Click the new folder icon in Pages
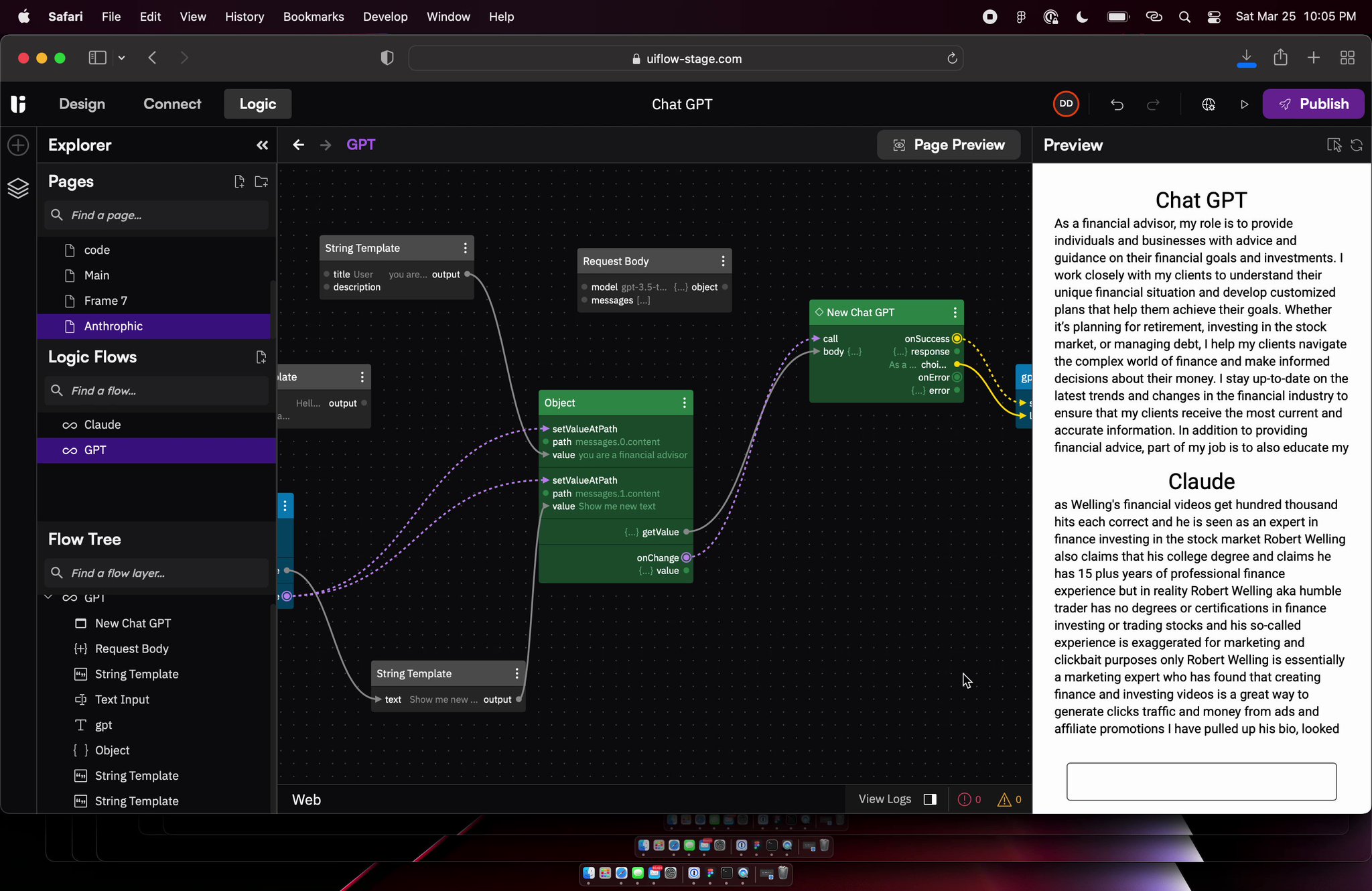The height and width of the screenshot is (891, 1372). (261, 182)
